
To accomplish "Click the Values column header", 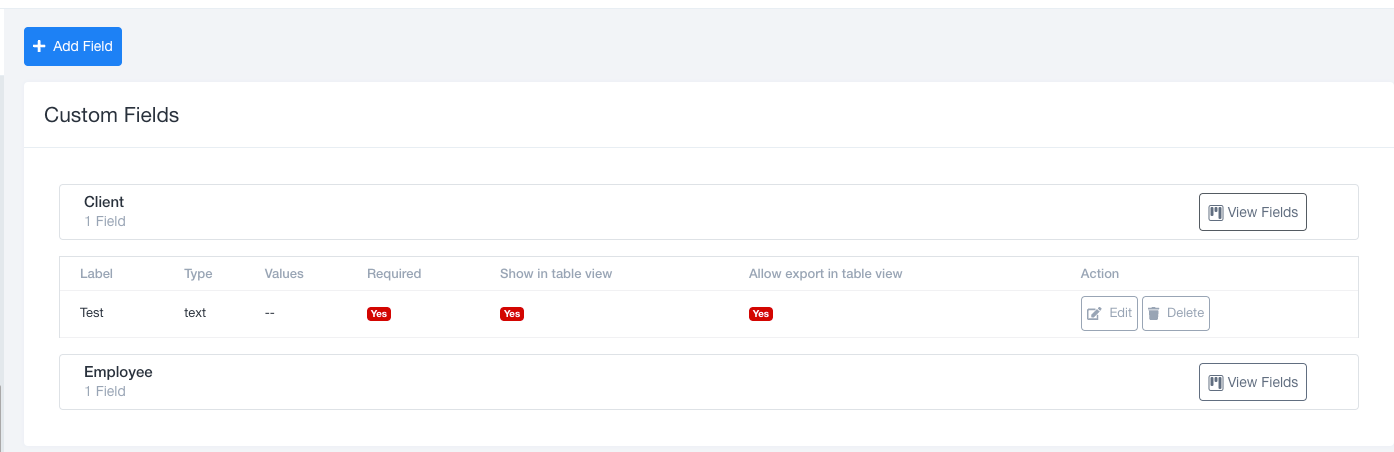I will click(284, 273).
